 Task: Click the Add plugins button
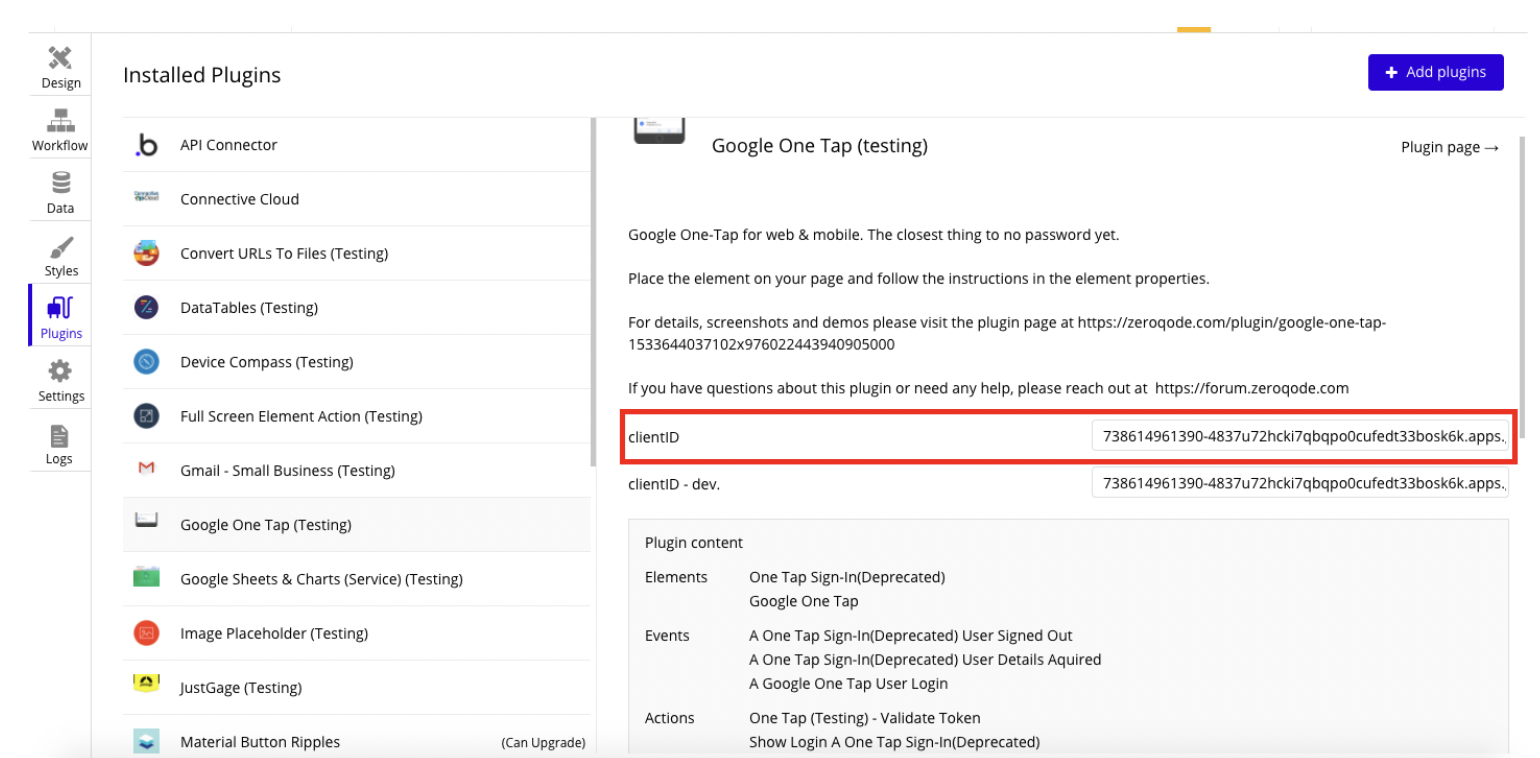(x=1435, y=72)
